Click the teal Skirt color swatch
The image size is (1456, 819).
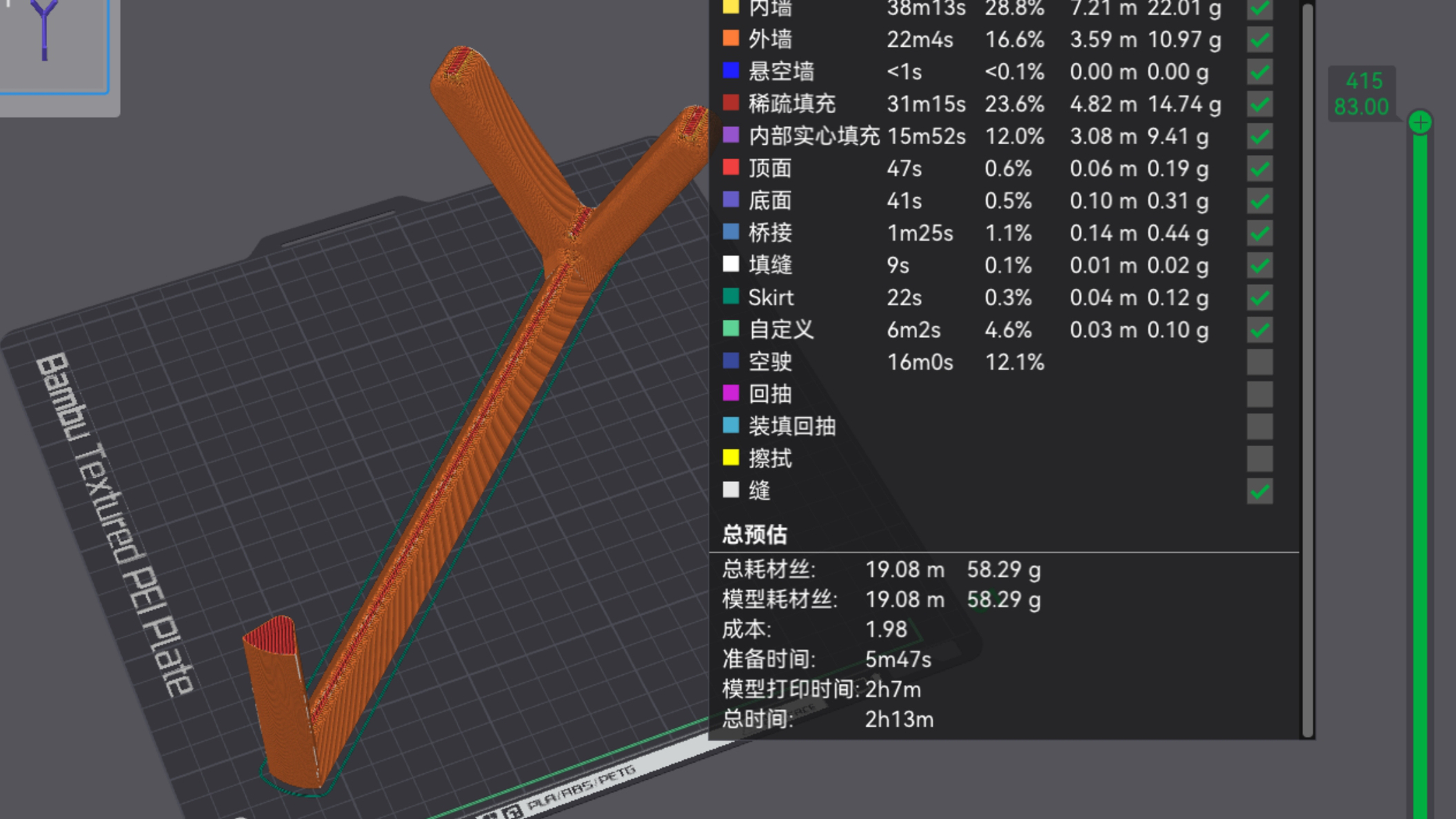730,296
